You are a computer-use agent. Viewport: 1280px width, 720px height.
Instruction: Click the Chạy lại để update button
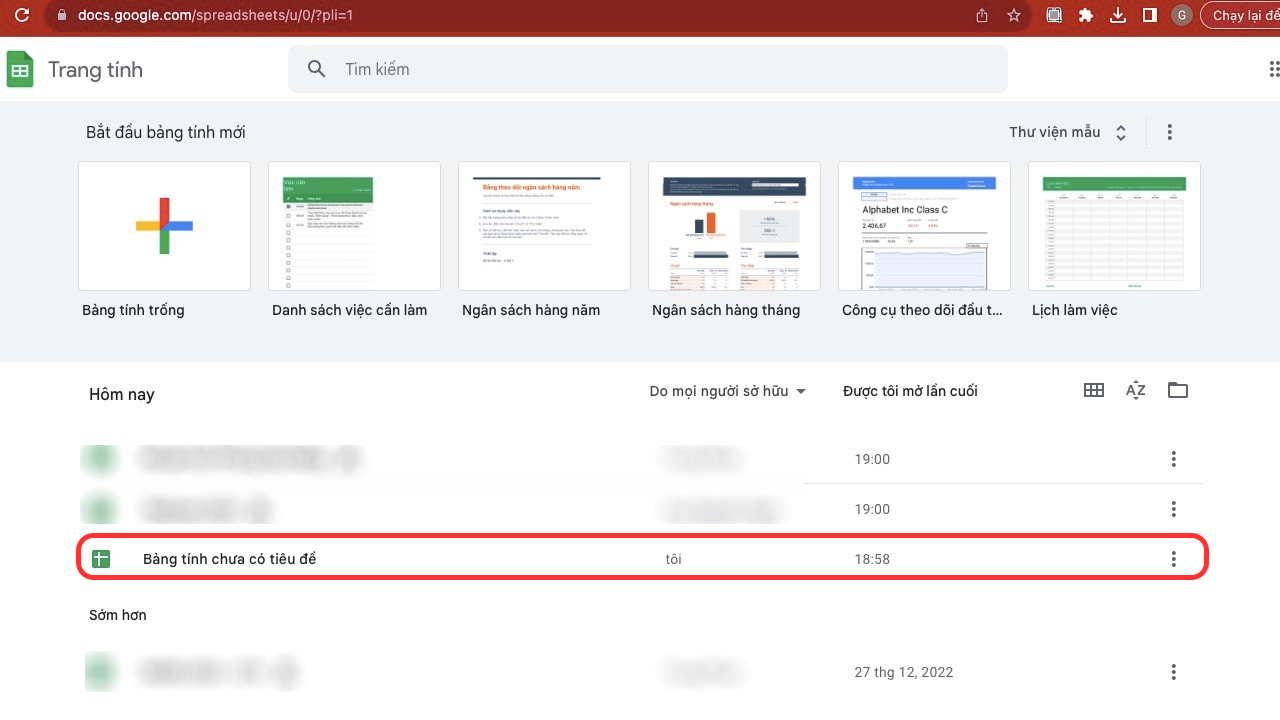click(1240, 15)
